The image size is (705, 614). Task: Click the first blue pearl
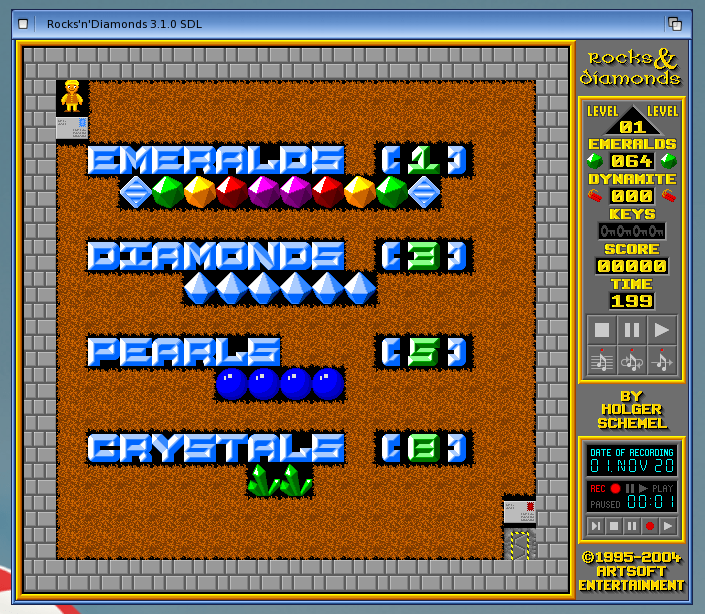point(231,383)
